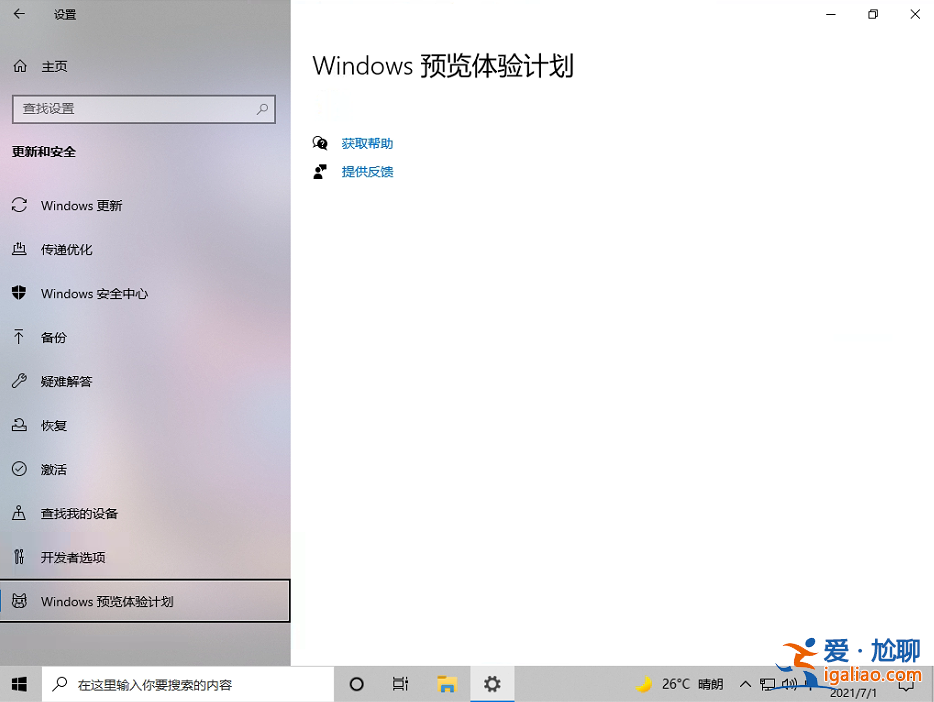Select the 备份 upload icon in the sidebar
The width and height of the screenshot is (934, 702).
tap(19, 337)
